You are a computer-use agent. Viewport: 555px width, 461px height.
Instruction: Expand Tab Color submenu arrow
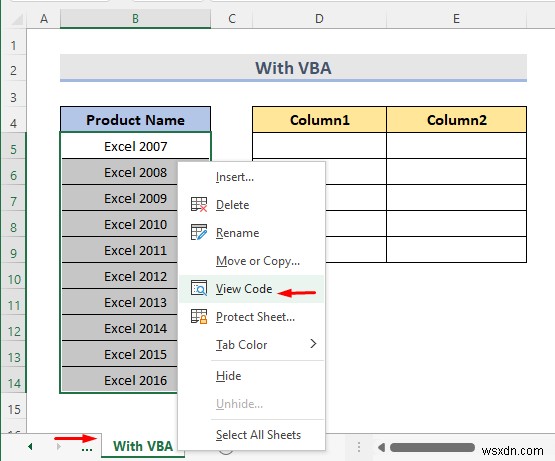click(313, 343)
